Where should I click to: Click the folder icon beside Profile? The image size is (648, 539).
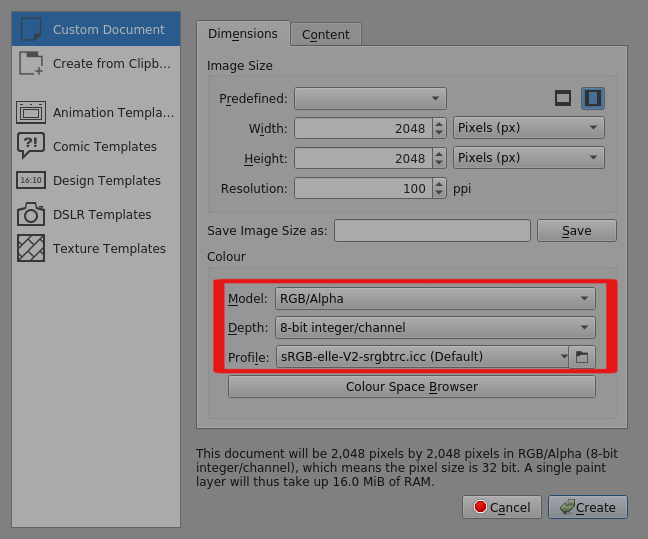click(x=582, y=357)
